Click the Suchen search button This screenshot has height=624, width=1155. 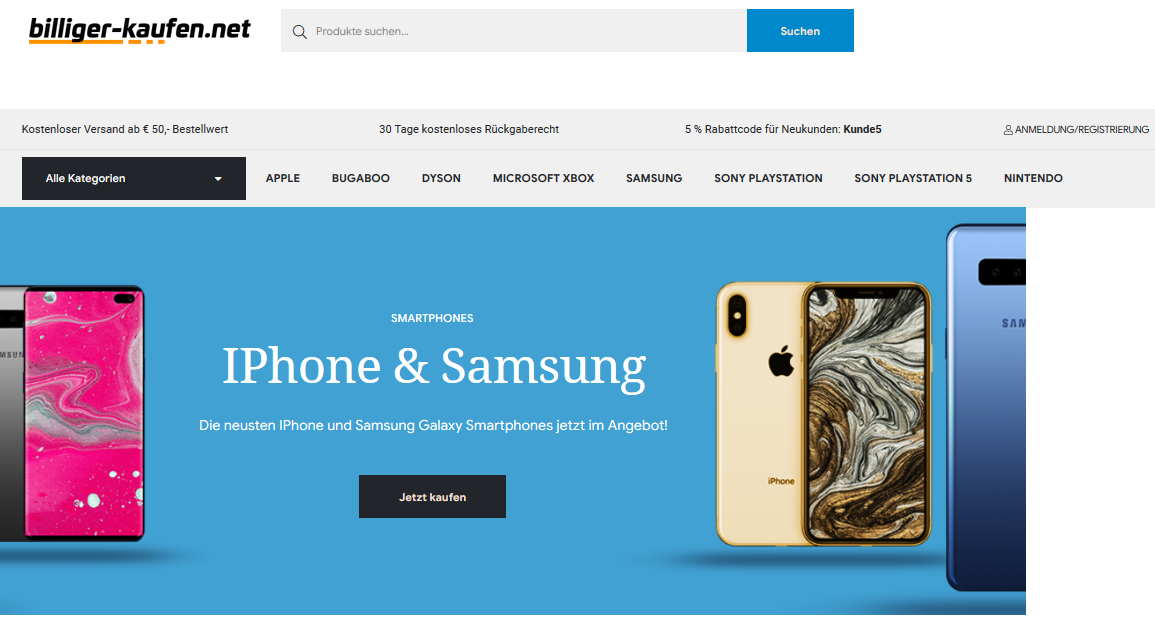tap(800, 31)
